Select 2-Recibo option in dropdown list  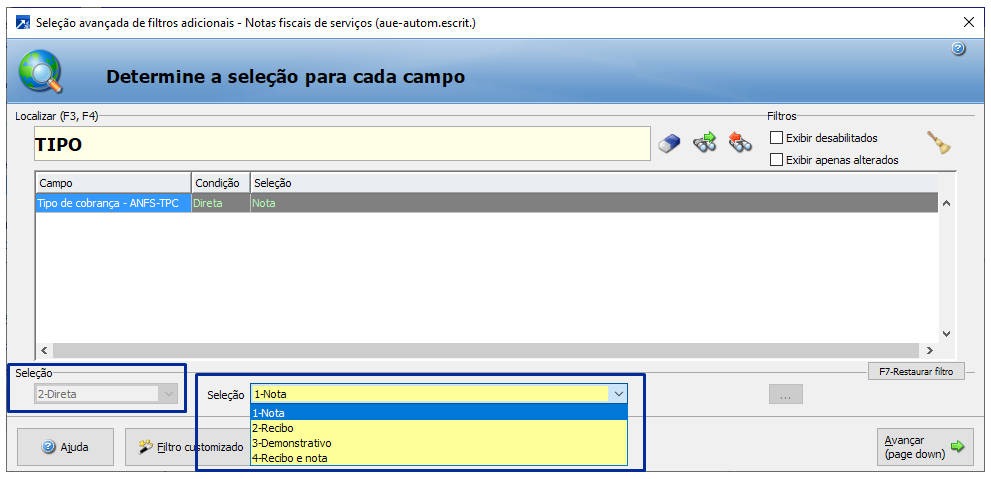439,428
